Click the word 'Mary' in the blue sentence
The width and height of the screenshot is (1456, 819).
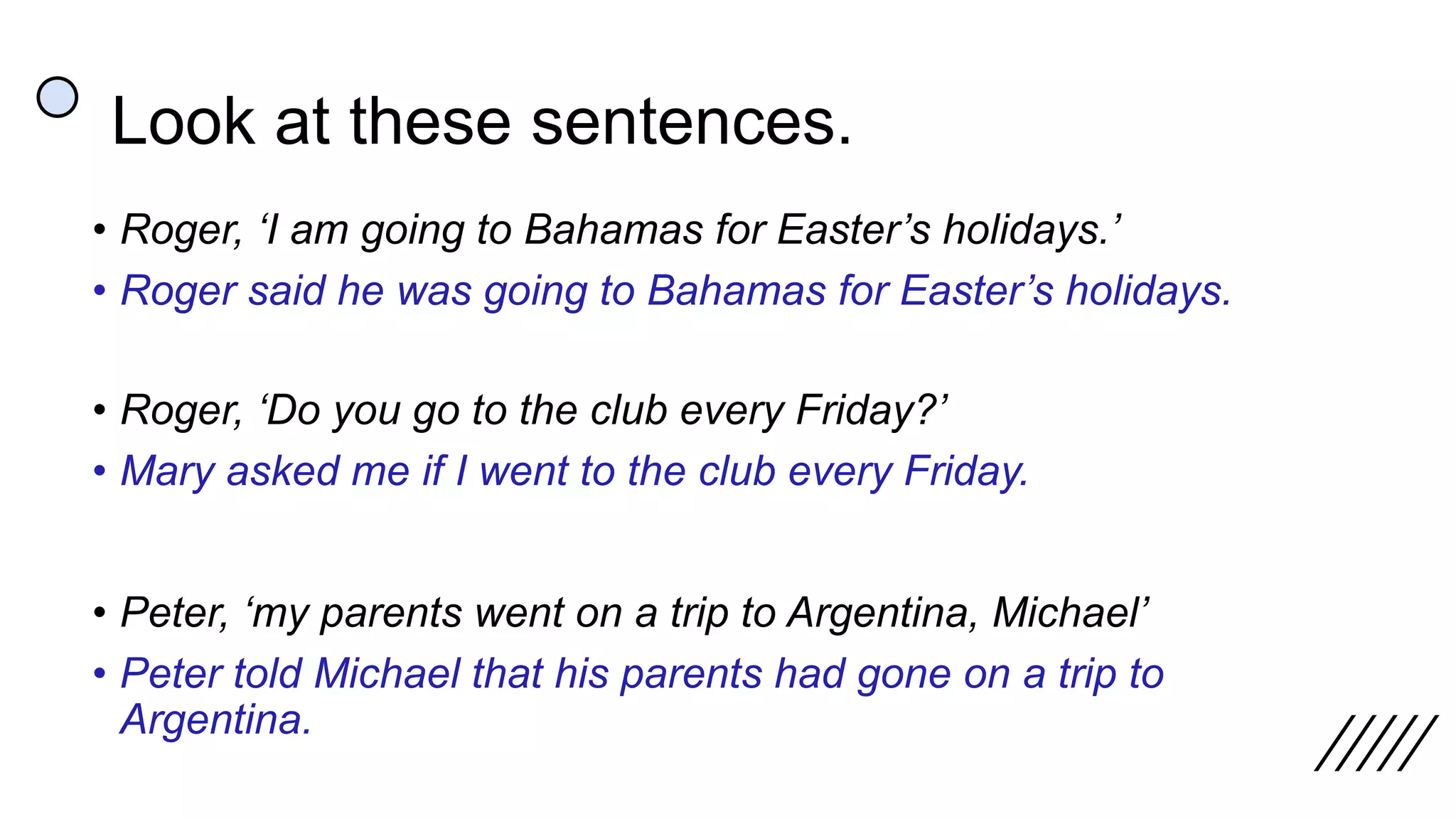[168, 472]
